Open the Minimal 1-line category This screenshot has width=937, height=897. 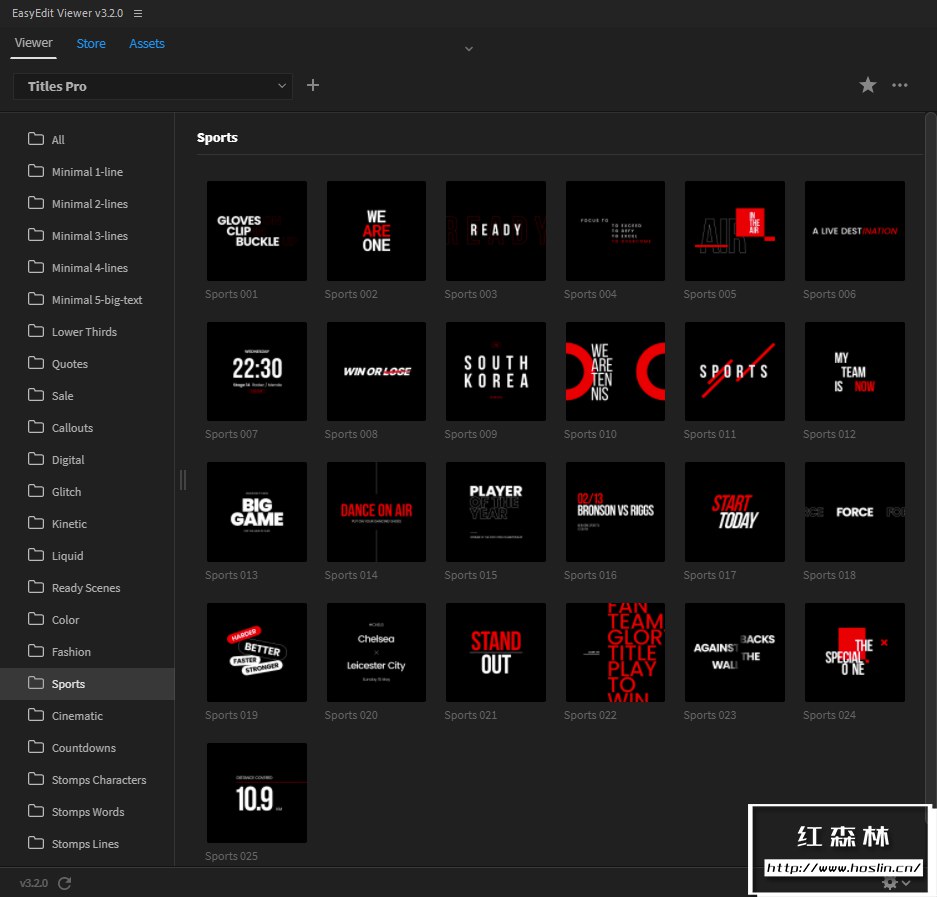(87, 172)
